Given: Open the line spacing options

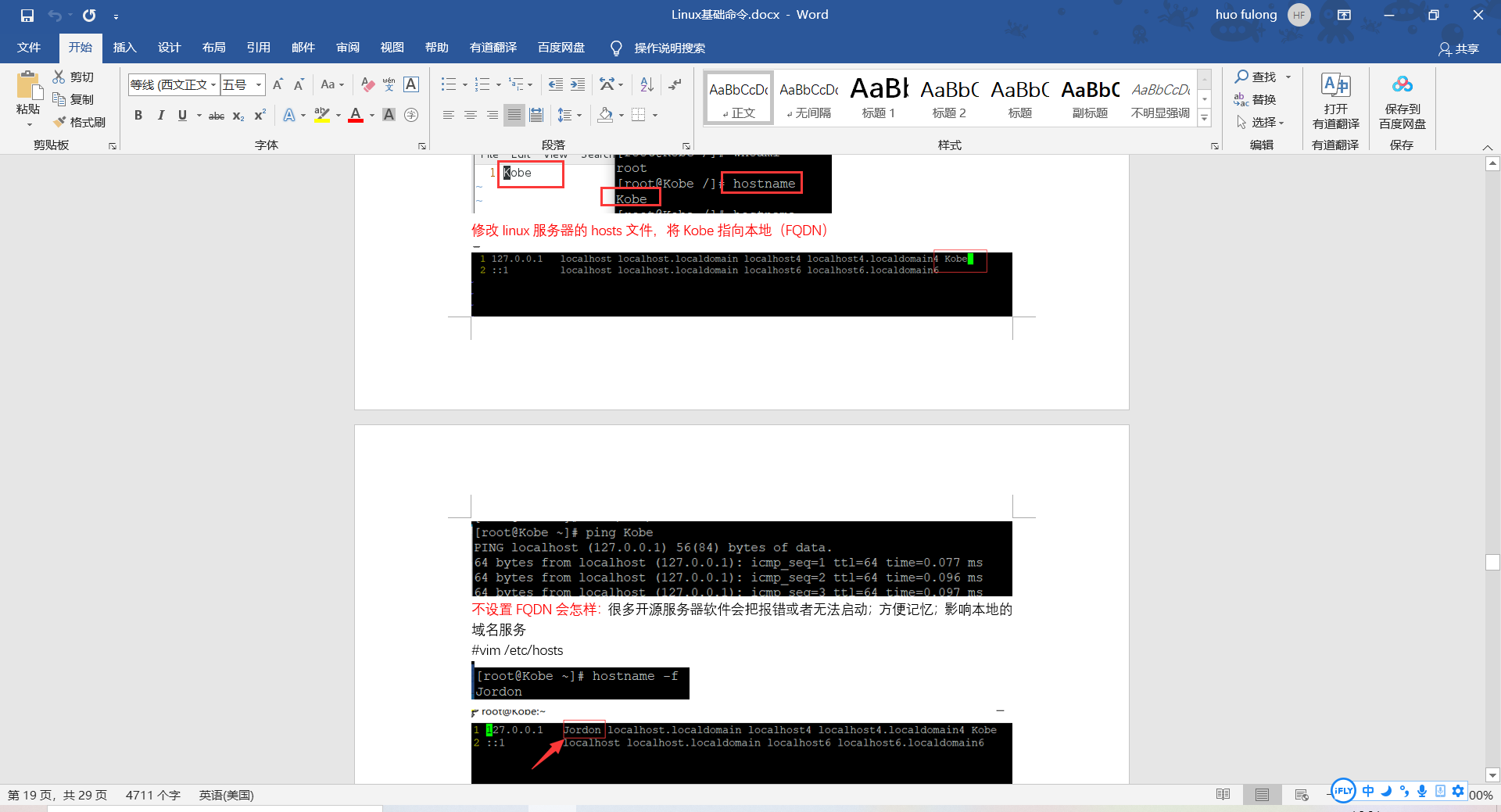Looking at the screenshot, I should click(x=570, y=116).
